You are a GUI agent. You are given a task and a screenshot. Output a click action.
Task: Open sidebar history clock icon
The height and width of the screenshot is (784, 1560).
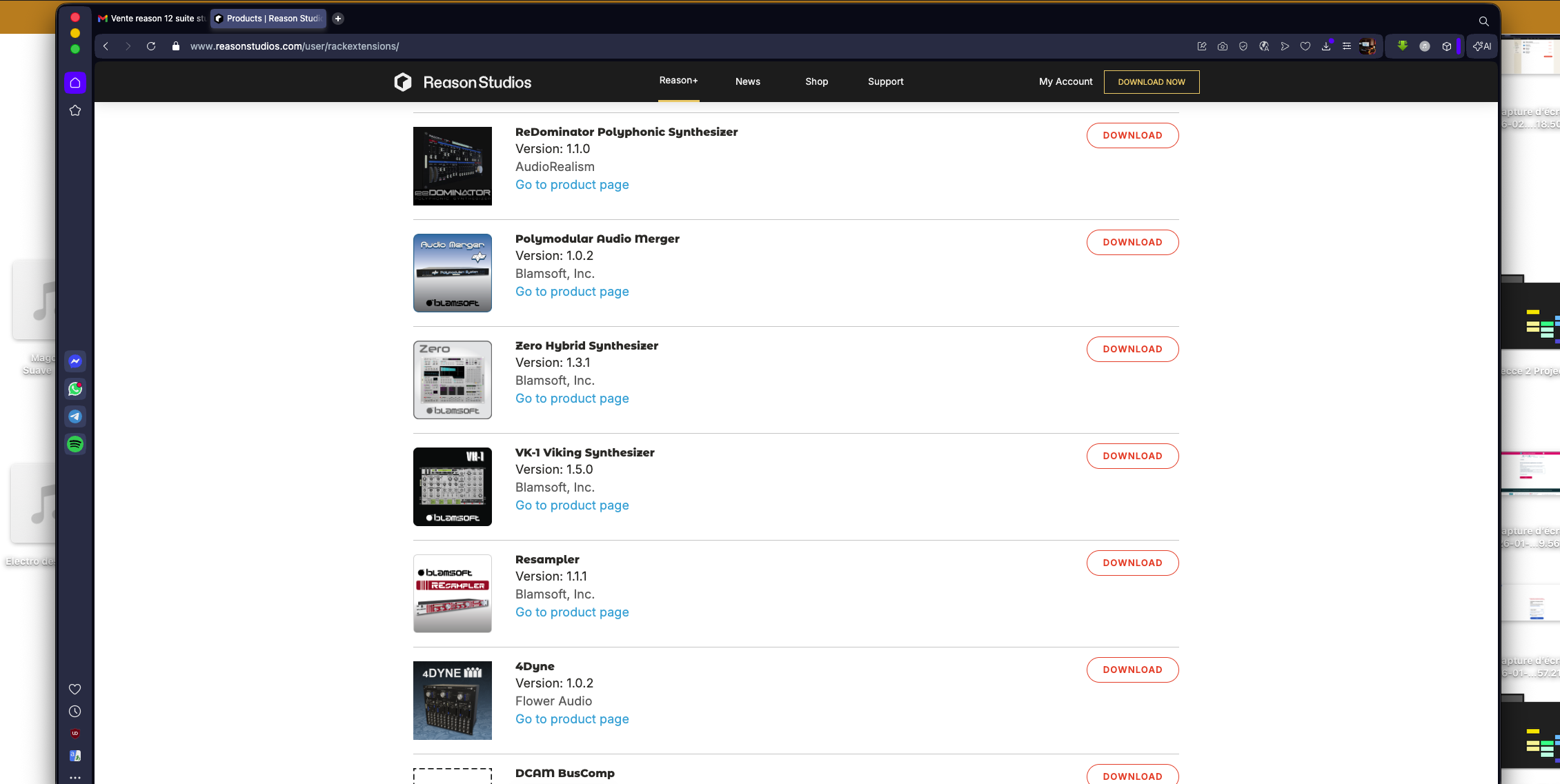click(x=75, y=712)
